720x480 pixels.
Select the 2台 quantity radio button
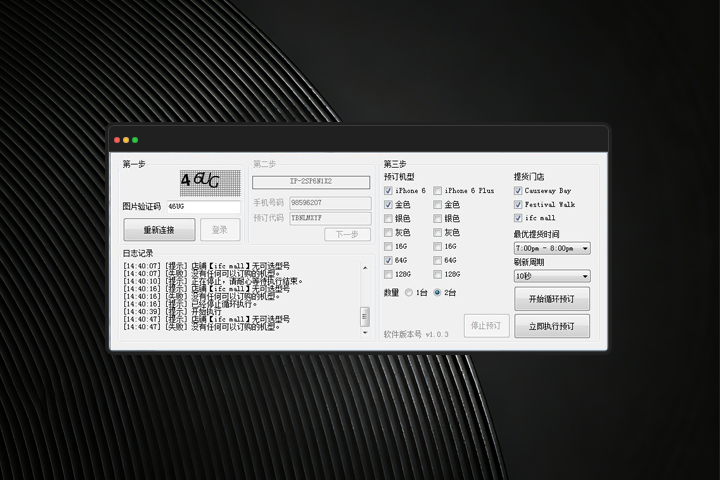(437, 293)
